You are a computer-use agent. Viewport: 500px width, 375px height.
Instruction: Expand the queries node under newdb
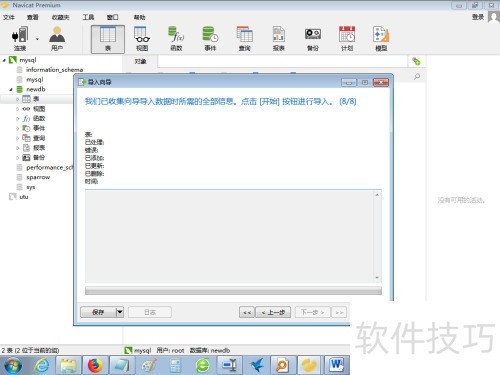point(18,138)
